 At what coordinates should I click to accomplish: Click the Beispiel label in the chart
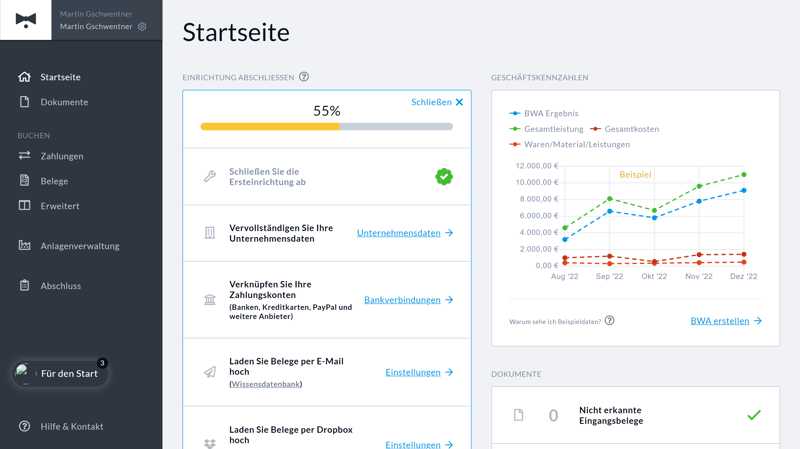tap(635, 174)
